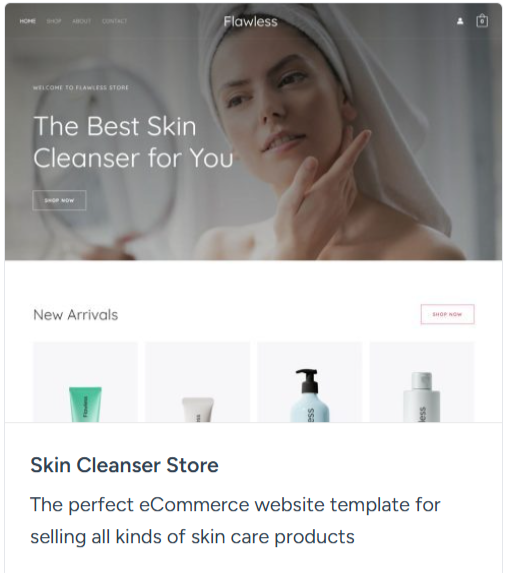Go to the Home menu item

[27, 21]
